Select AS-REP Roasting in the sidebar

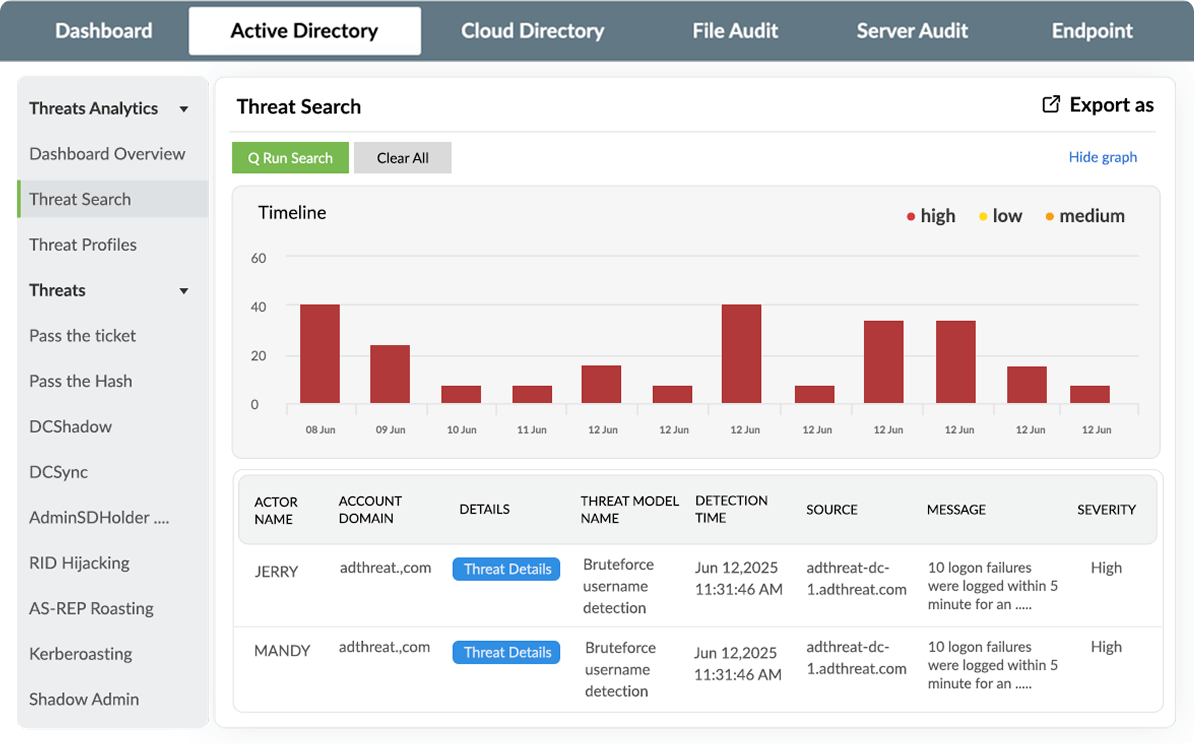coord(91,608)
